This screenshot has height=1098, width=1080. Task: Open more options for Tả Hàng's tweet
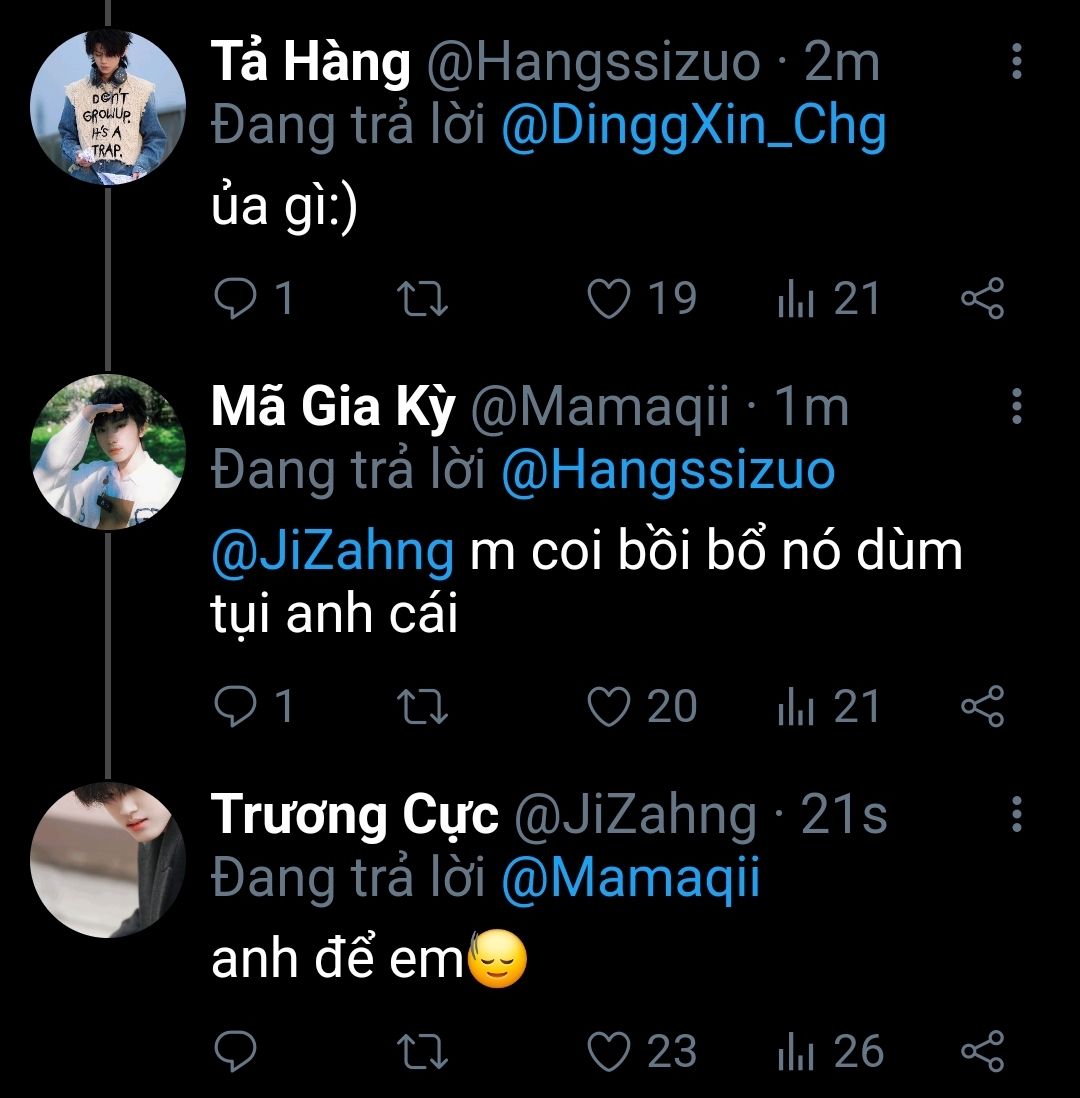[x=1016, y=62]
